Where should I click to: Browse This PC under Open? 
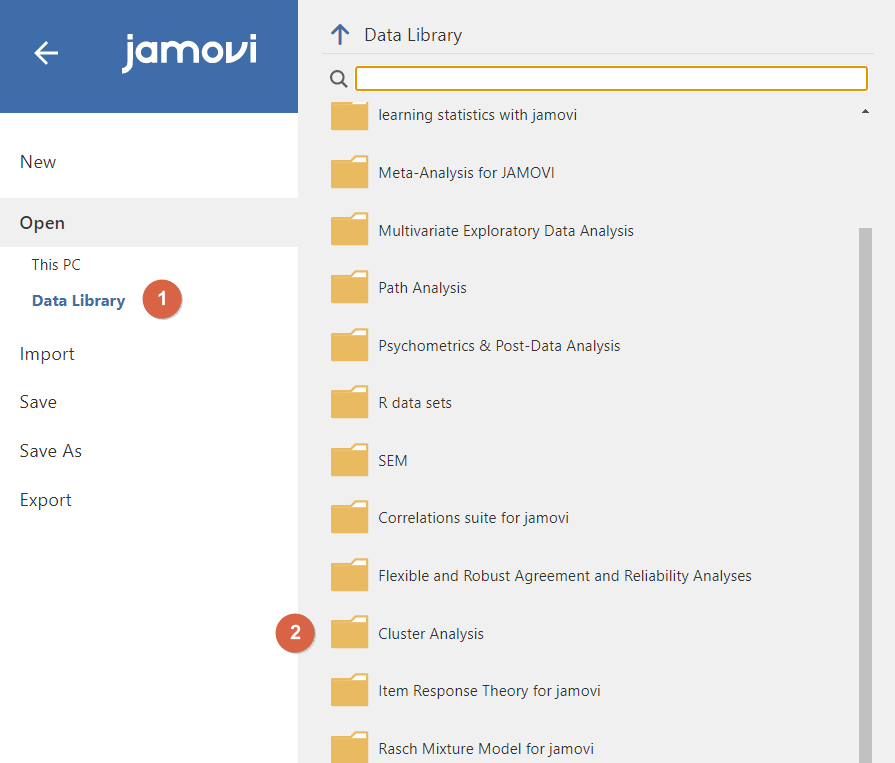(x=56, y=265)
